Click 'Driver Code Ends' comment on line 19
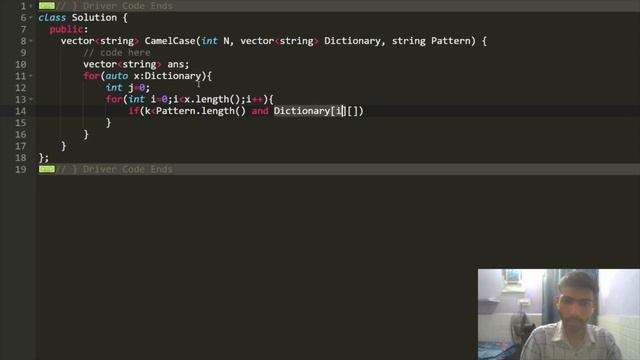 click(x=128, y=169)
